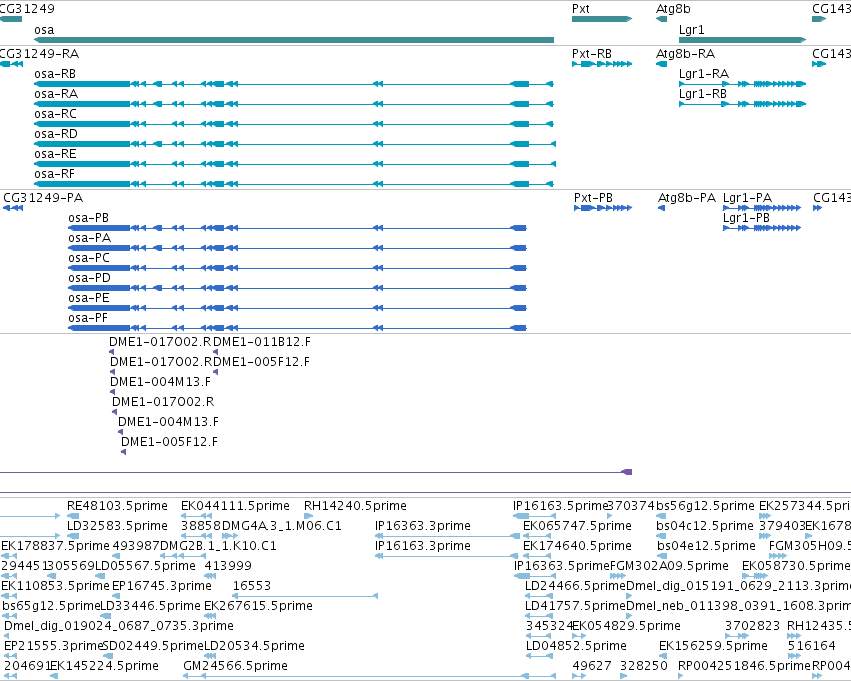Click the 516164 feature label
This screenshot has height=681, width=851.
tap(812, 647)
